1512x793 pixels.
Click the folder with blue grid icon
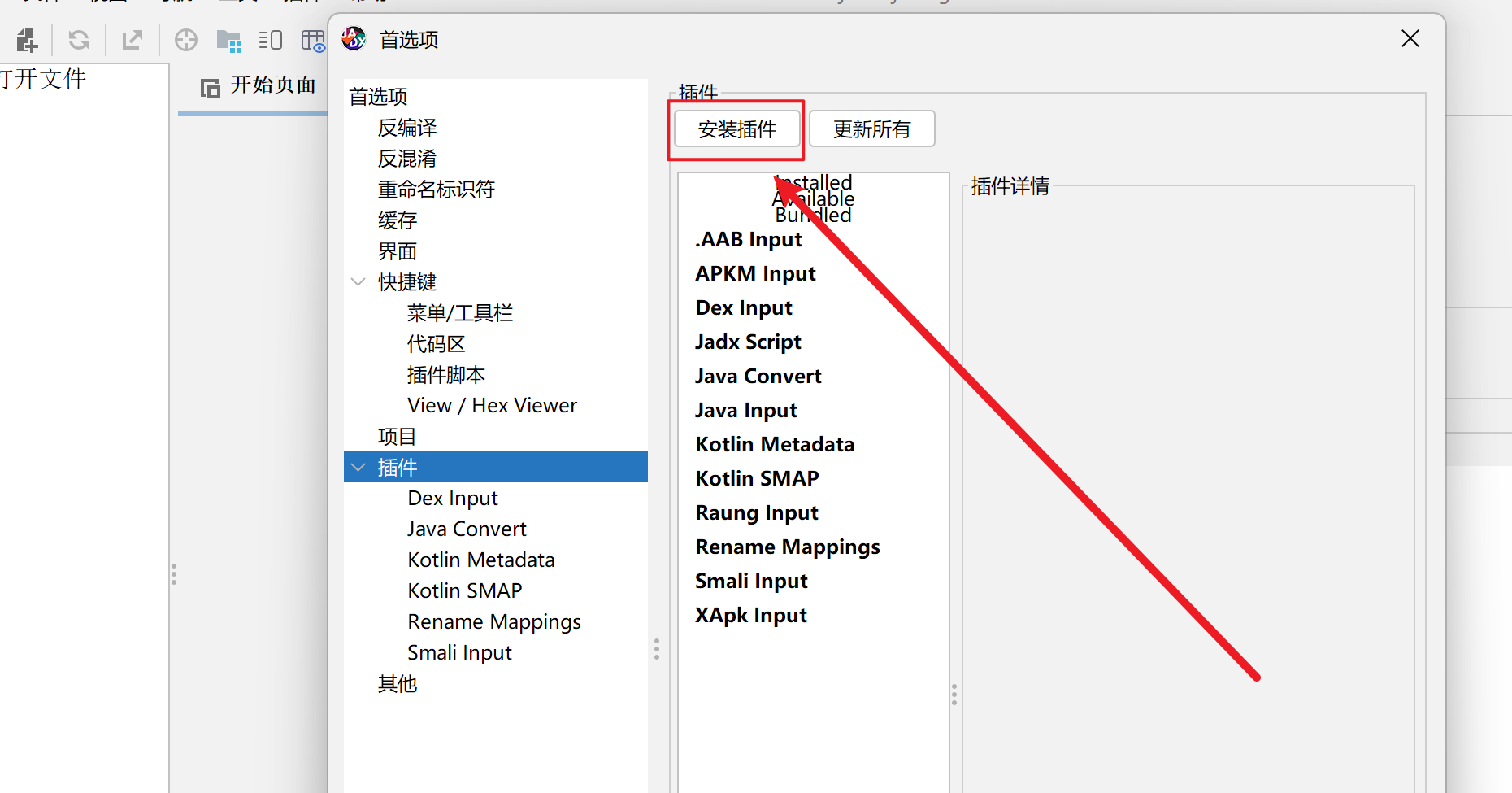pos(228,40)
